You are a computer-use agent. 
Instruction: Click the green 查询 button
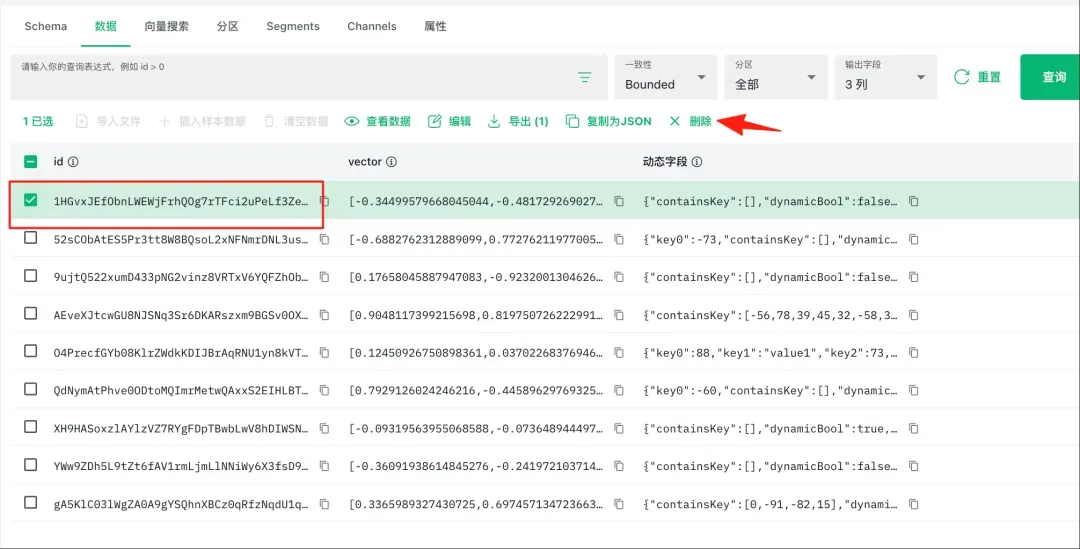click(x=1053, y=77)
